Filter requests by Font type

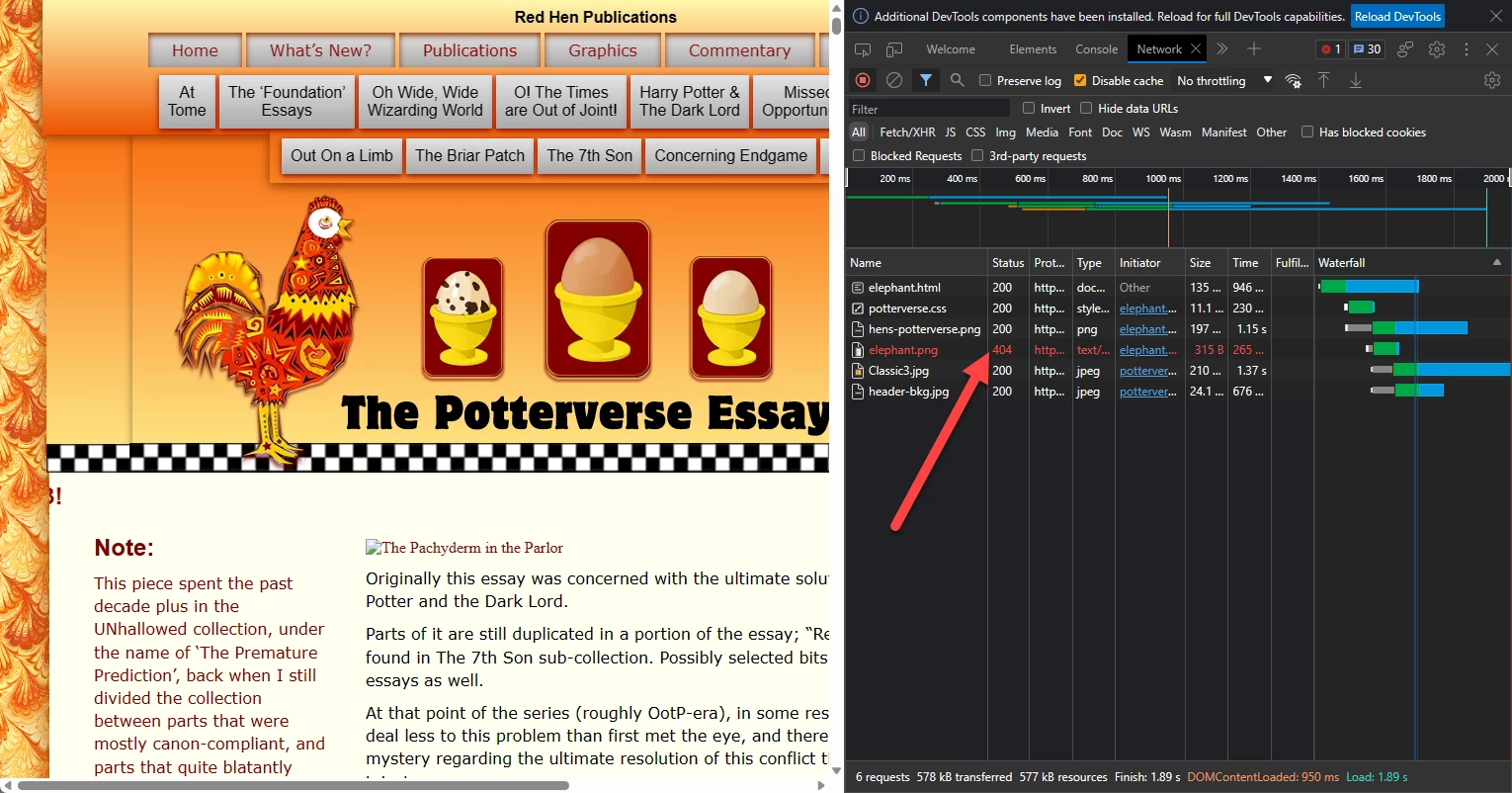click(x=1080, y=132)
